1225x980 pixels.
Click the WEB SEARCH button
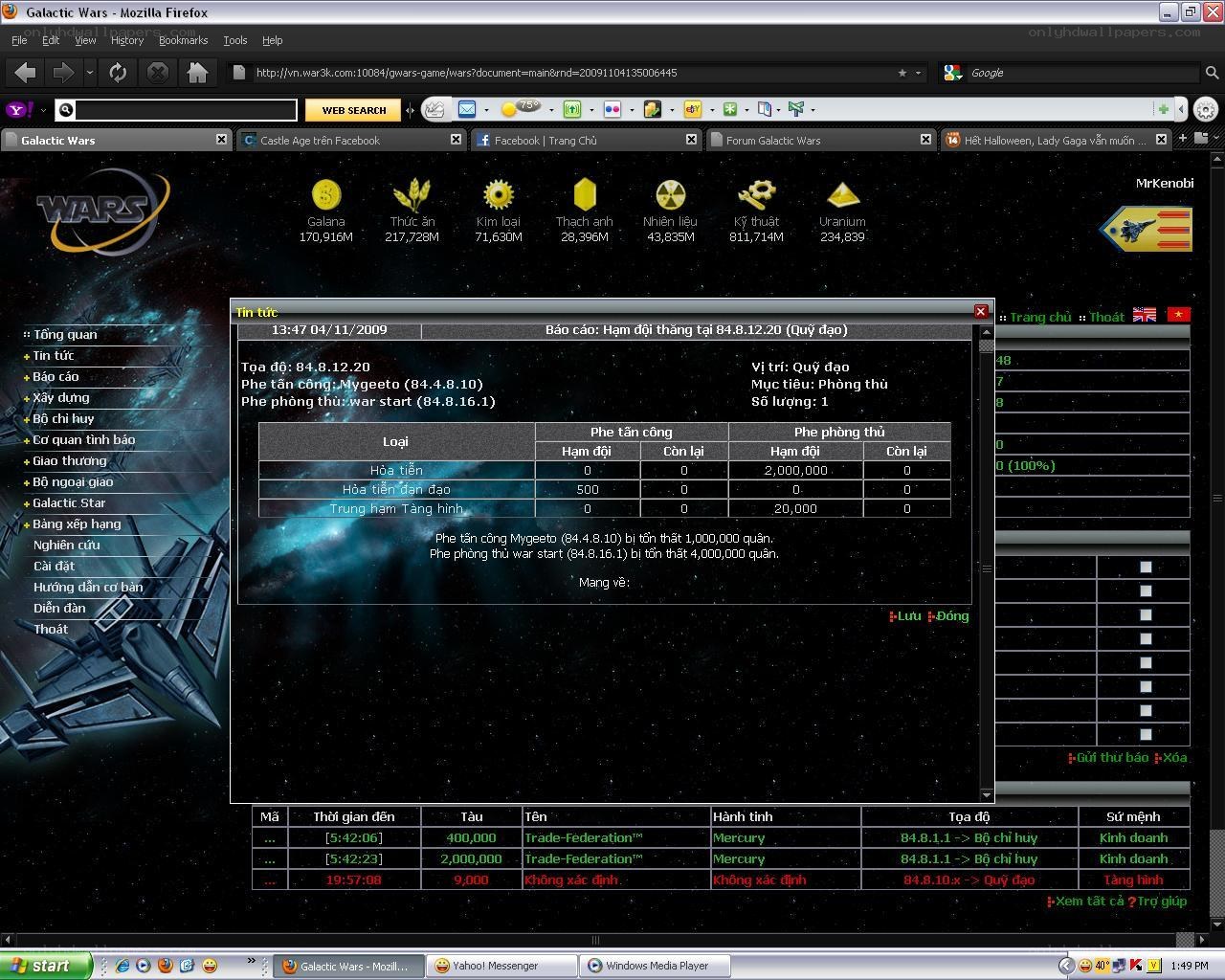[354, 110]
